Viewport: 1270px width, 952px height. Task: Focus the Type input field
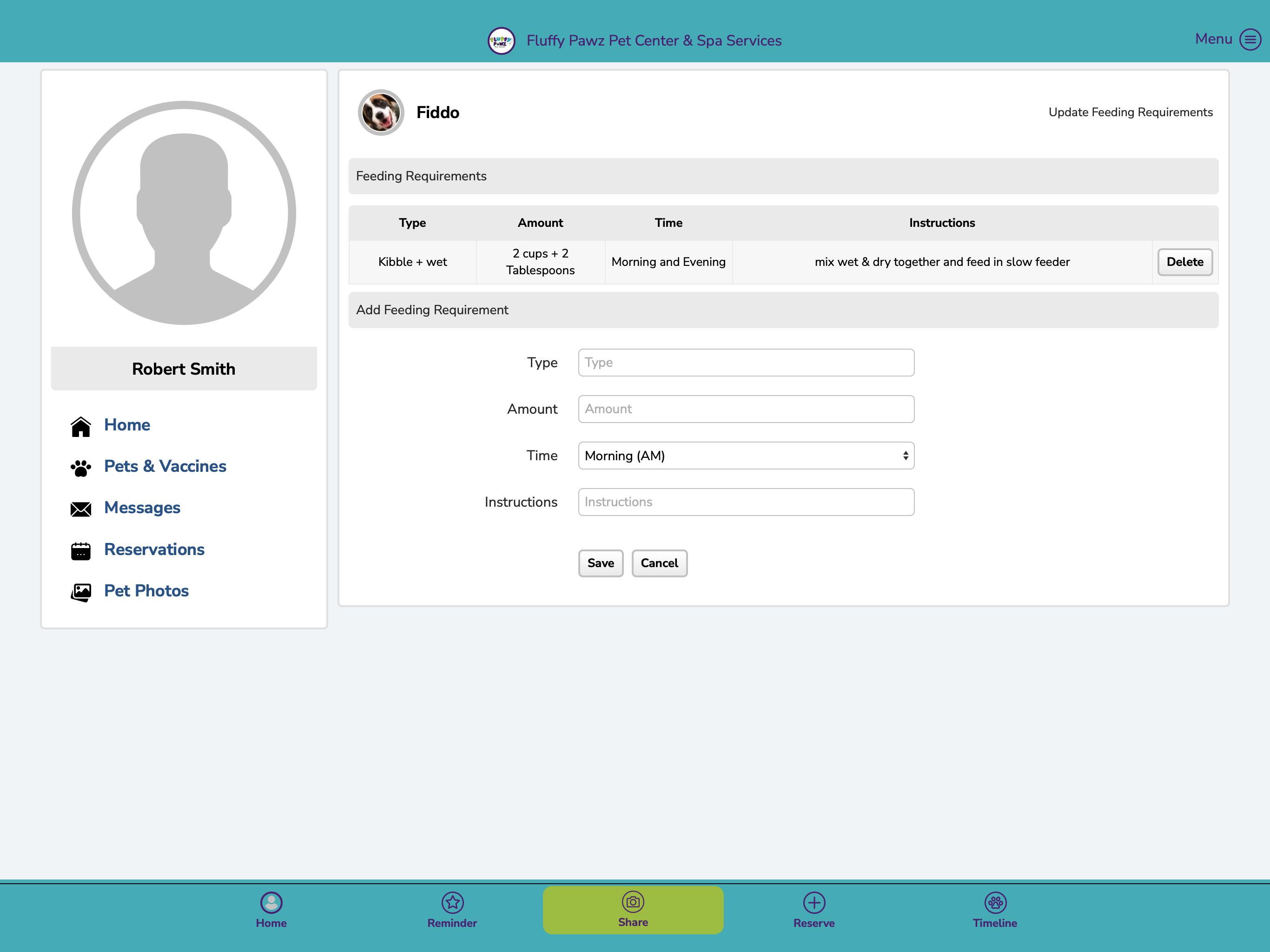(x=746, y=362)
